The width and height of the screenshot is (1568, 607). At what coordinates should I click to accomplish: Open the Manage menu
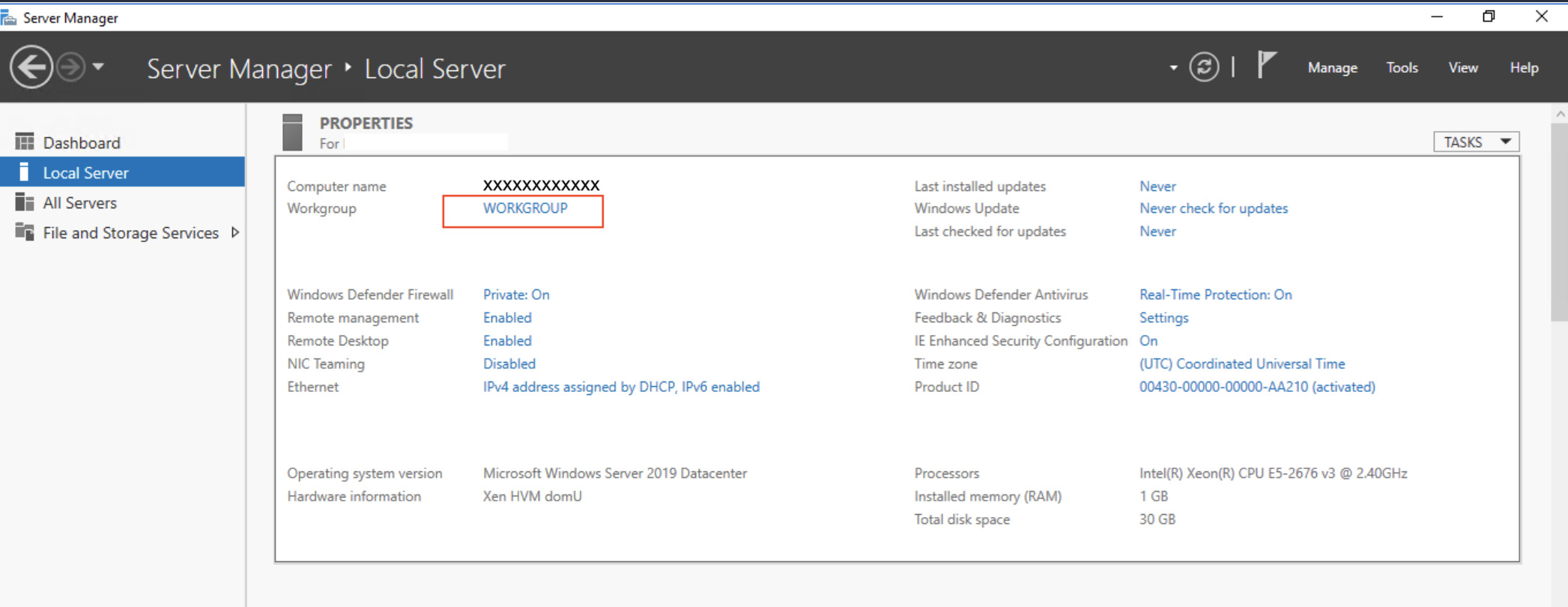1332,67
